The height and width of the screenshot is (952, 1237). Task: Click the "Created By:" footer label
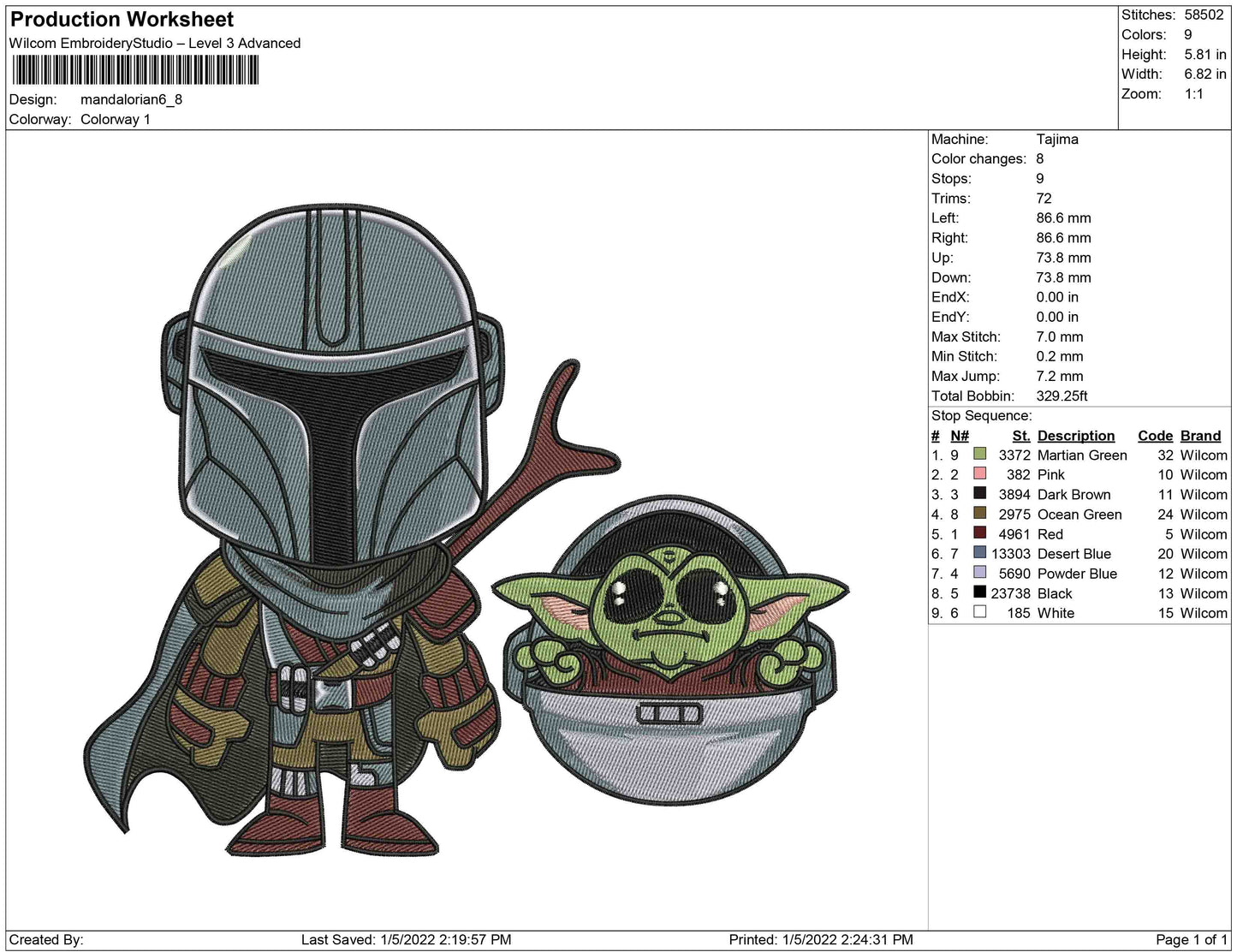click(x=46, y=940)
